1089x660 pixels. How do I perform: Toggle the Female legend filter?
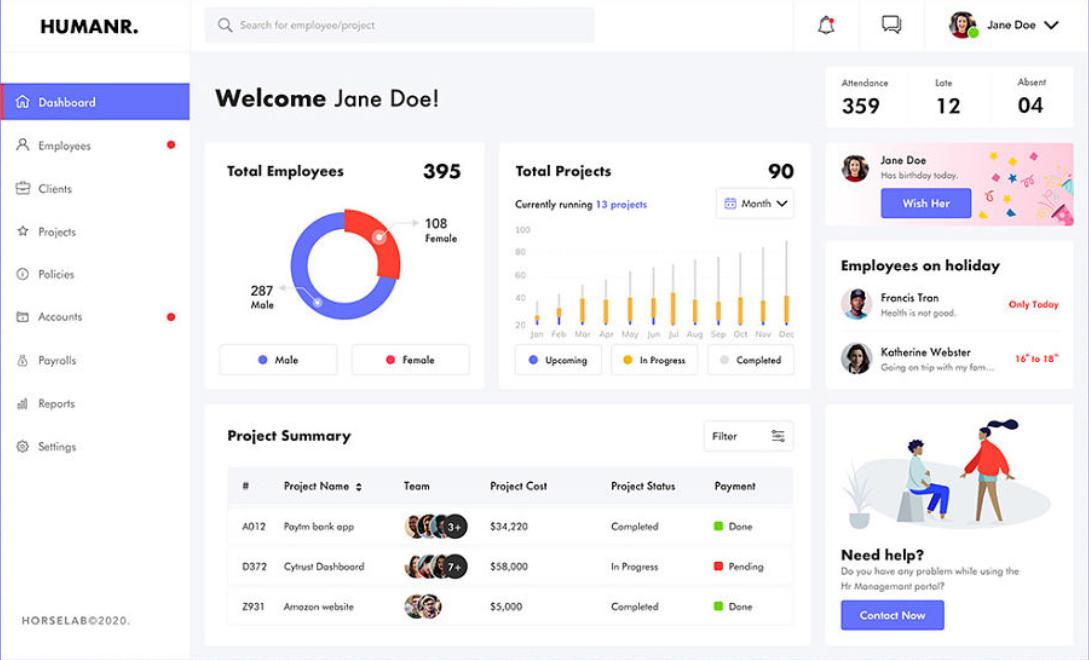410,360
